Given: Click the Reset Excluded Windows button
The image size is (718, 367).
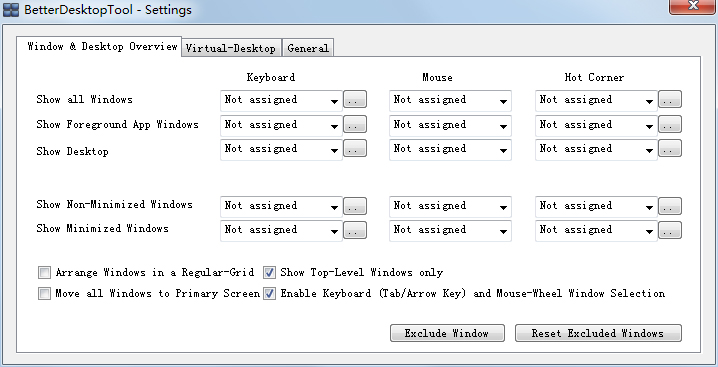Looking at the screenshot, I should (598, 333).
